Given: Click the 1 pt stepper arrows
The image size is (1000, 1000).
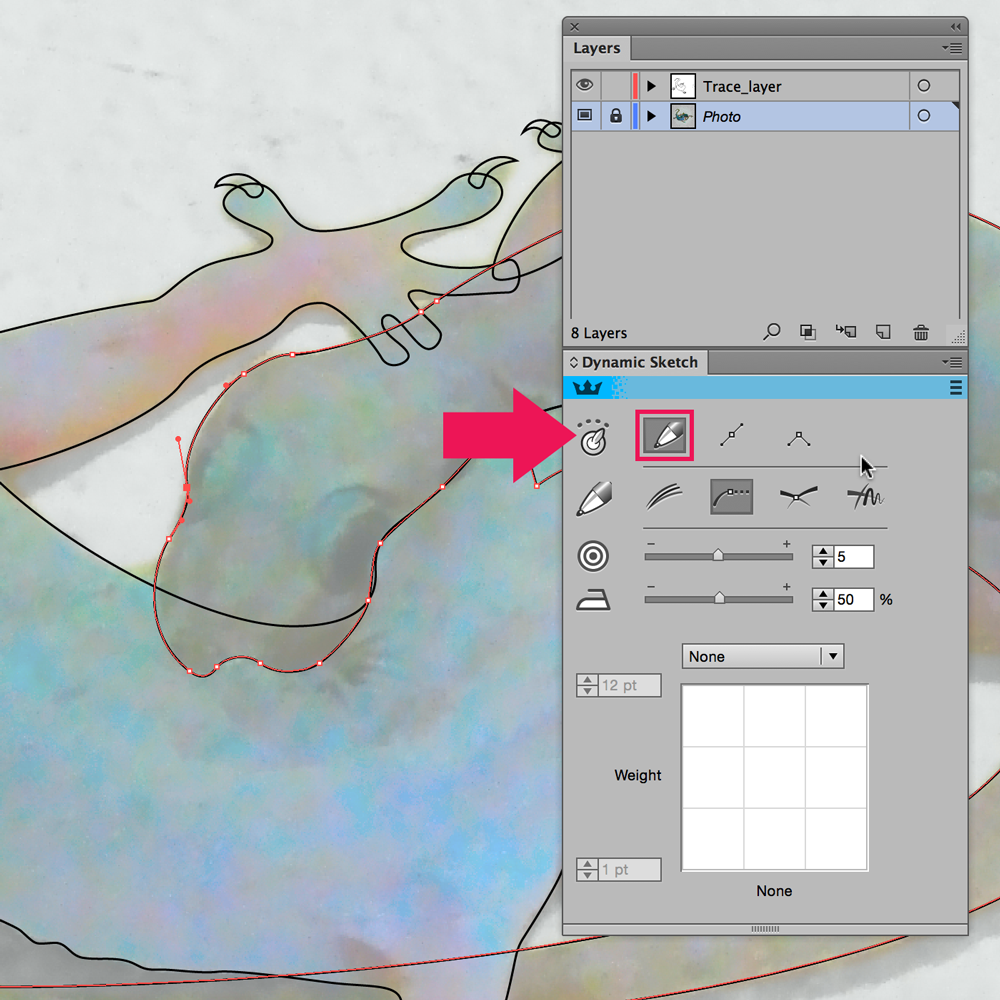Looking at the screenshot, I should coord(587,869).
